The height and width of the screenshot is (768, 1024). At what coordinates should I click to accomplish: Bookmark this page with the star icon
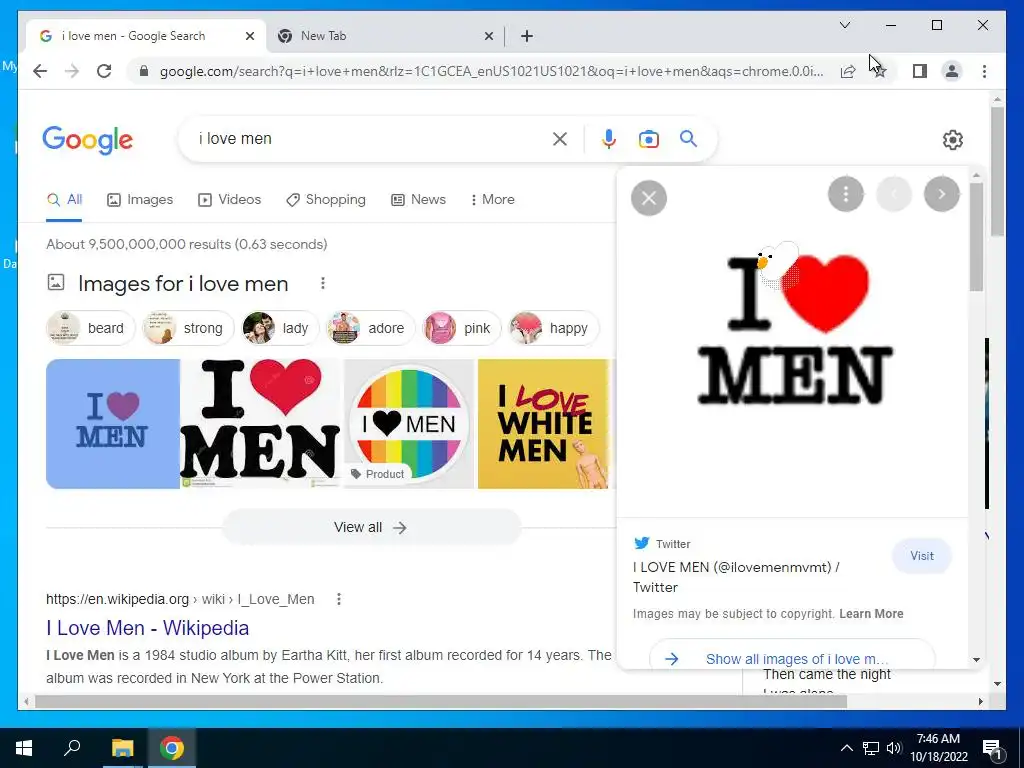880,71
